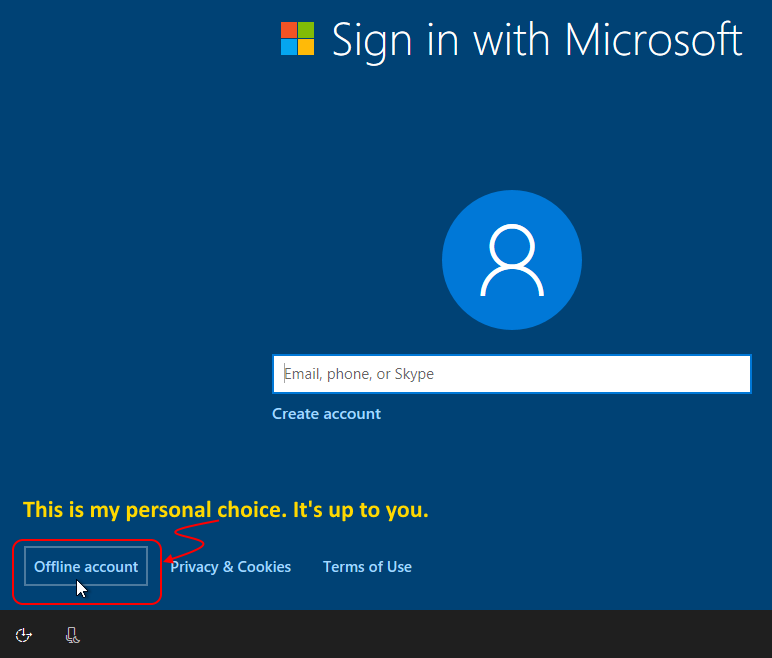This screenshot has width=772, height=658.
Task: Open the Ease of Access icon
Action: (25, 635)
